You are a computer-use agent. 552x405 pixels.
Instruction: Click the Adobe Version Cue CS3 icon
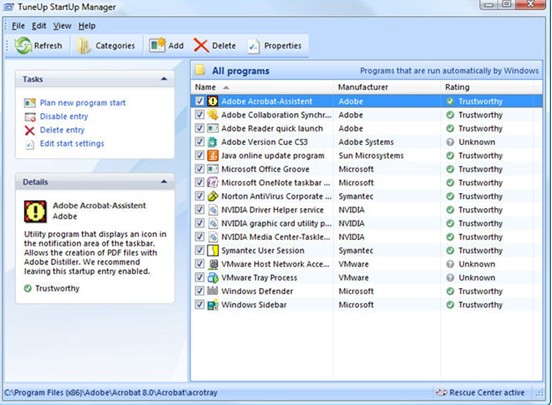[212, 142]
